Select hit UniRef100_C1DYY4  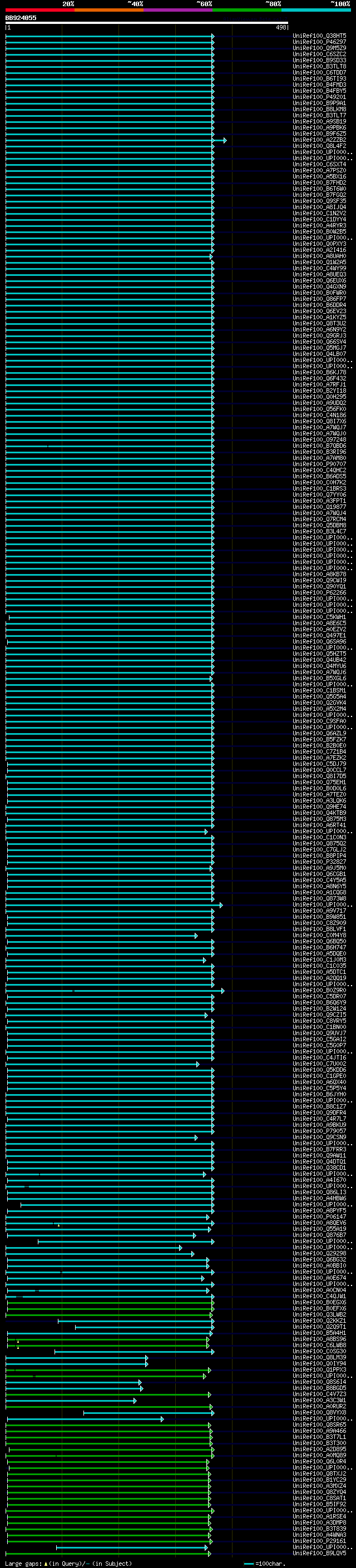[319, 219]
